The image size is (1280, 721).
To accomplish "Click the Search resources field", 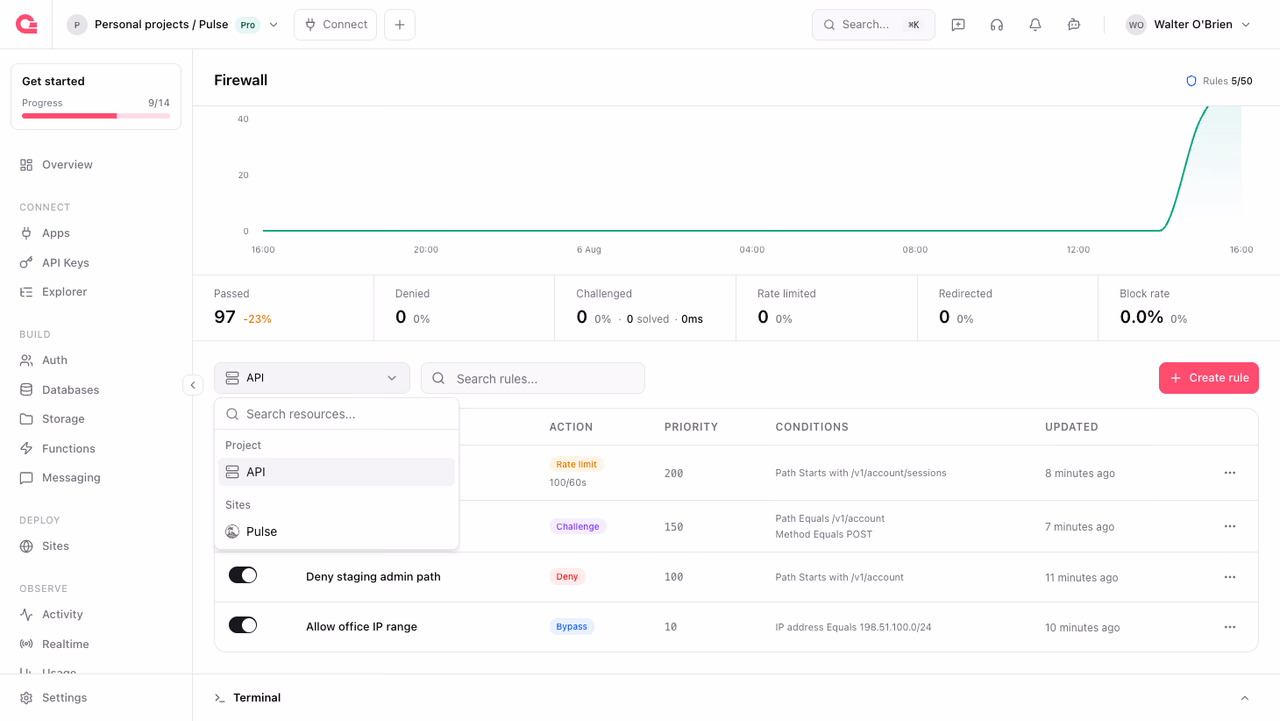I will (337, 414).
